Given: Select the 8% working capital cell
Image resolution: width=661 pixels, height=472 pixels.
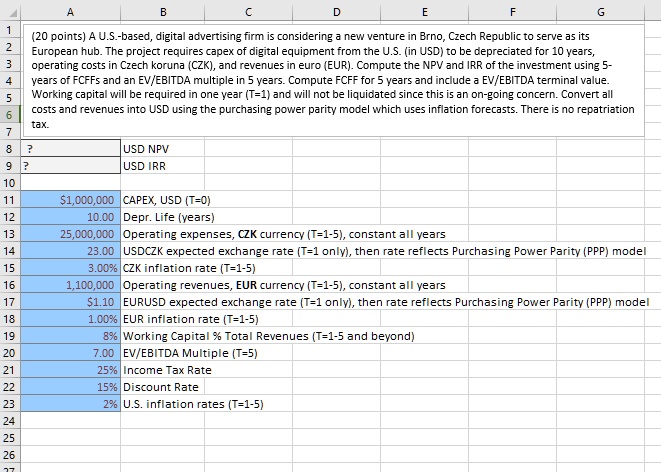Looking at the screenshot, I should pos(71,336).
